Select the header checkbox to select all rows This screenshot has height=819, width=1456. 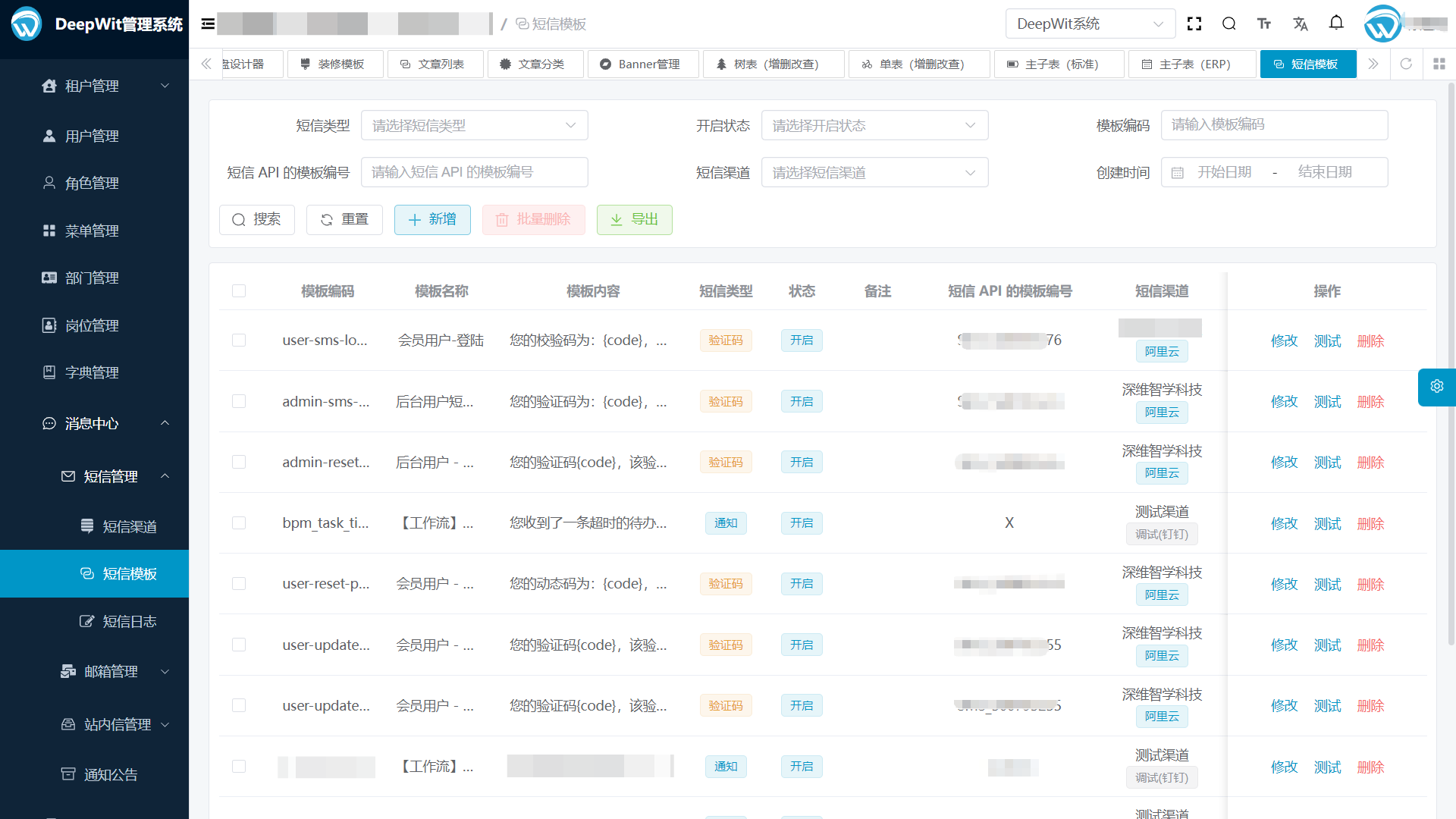[239, 290]
